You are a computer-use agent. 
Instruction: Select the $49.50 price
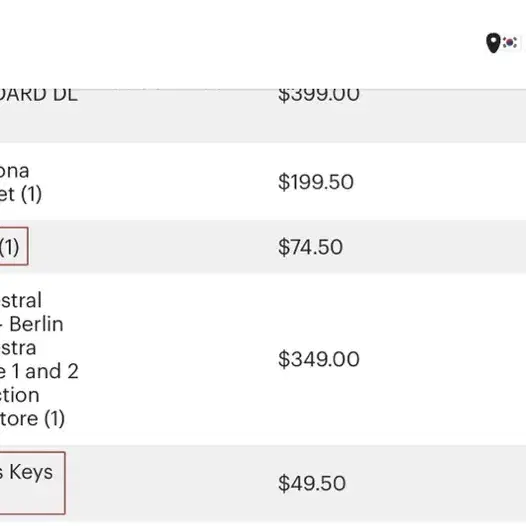[x=312, y=483]
